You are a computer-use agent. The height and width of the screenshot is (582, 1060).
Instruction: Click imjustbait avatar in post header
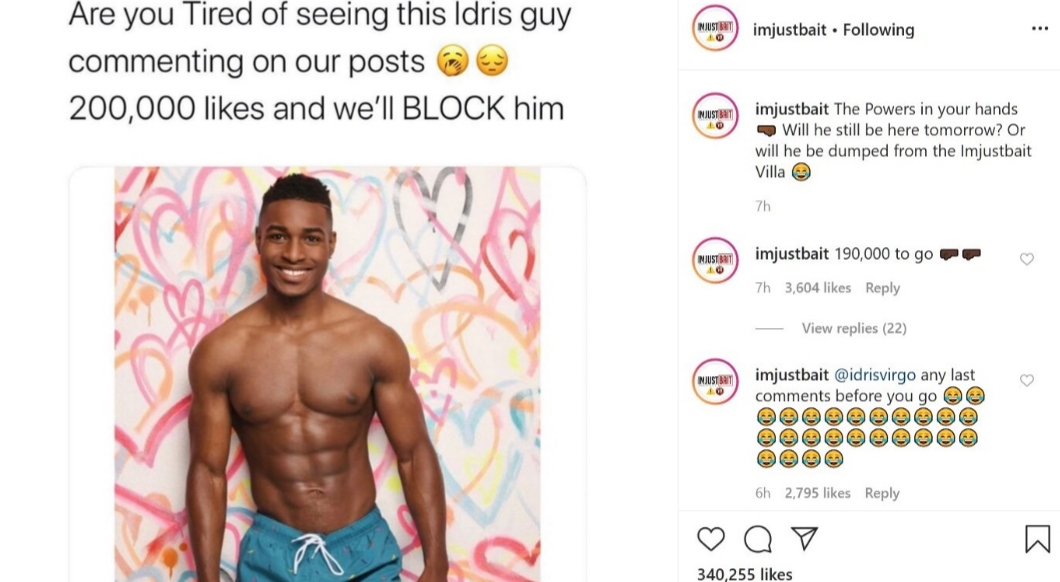[715, 28]
